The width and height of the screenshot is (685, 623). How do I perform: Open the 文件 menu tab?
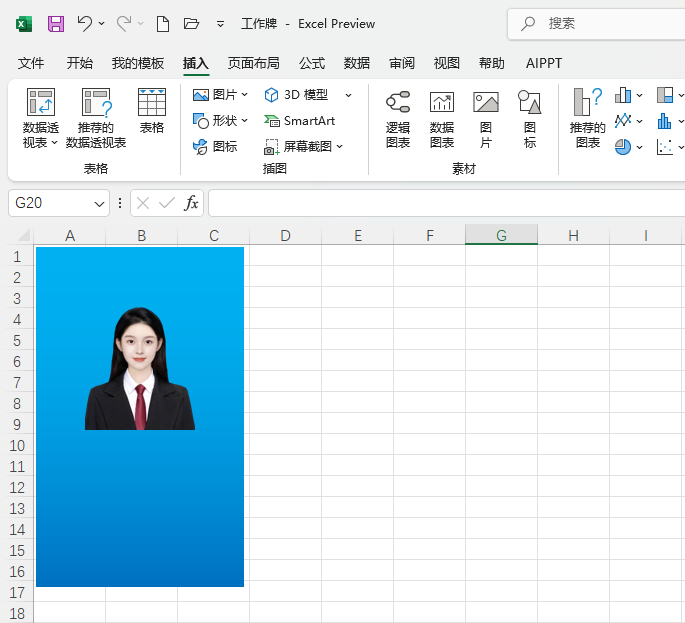pyautogui.click(x=31, y=63)
